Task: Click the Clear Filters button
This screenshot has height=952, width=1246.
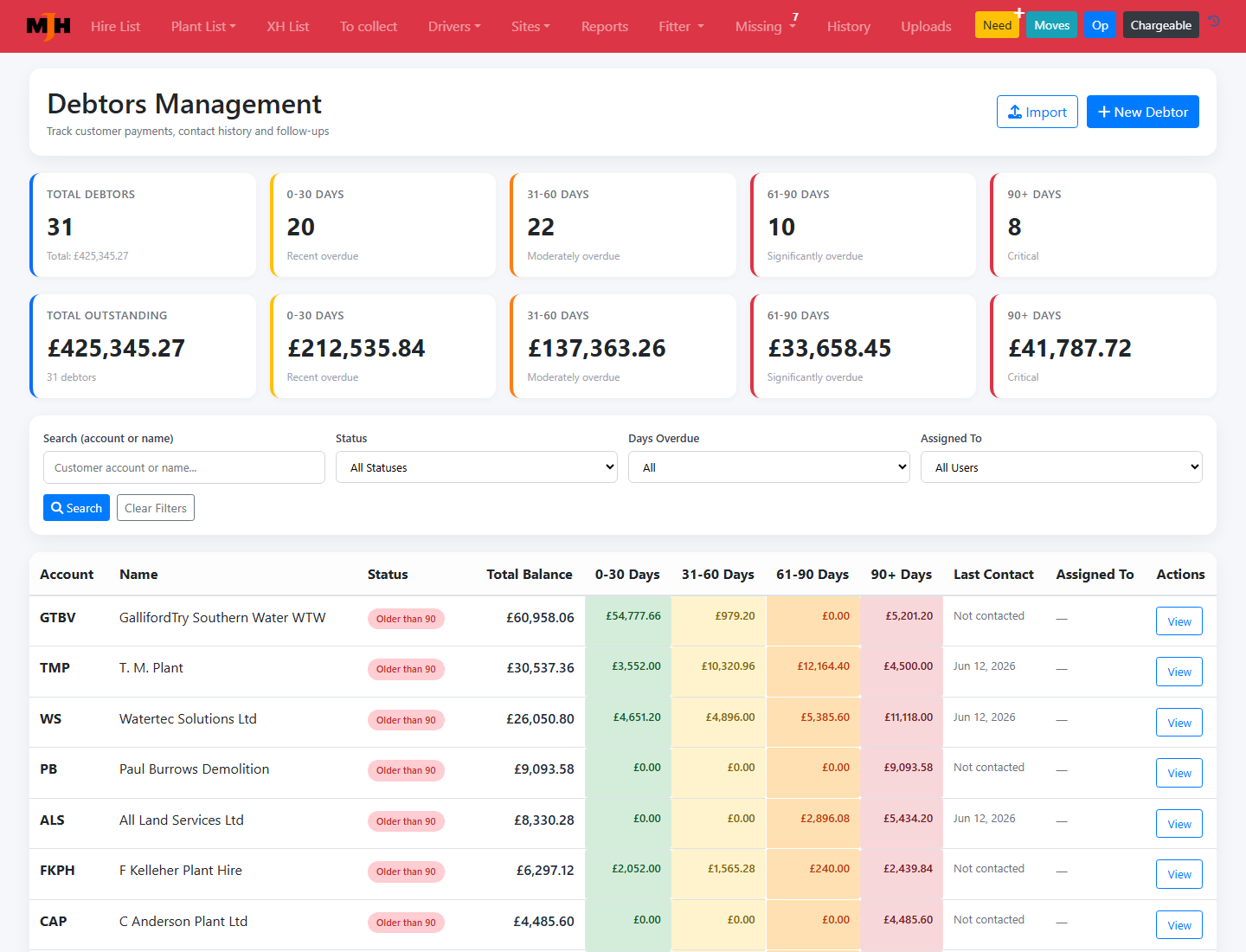Action: click(x=156, y=508)
